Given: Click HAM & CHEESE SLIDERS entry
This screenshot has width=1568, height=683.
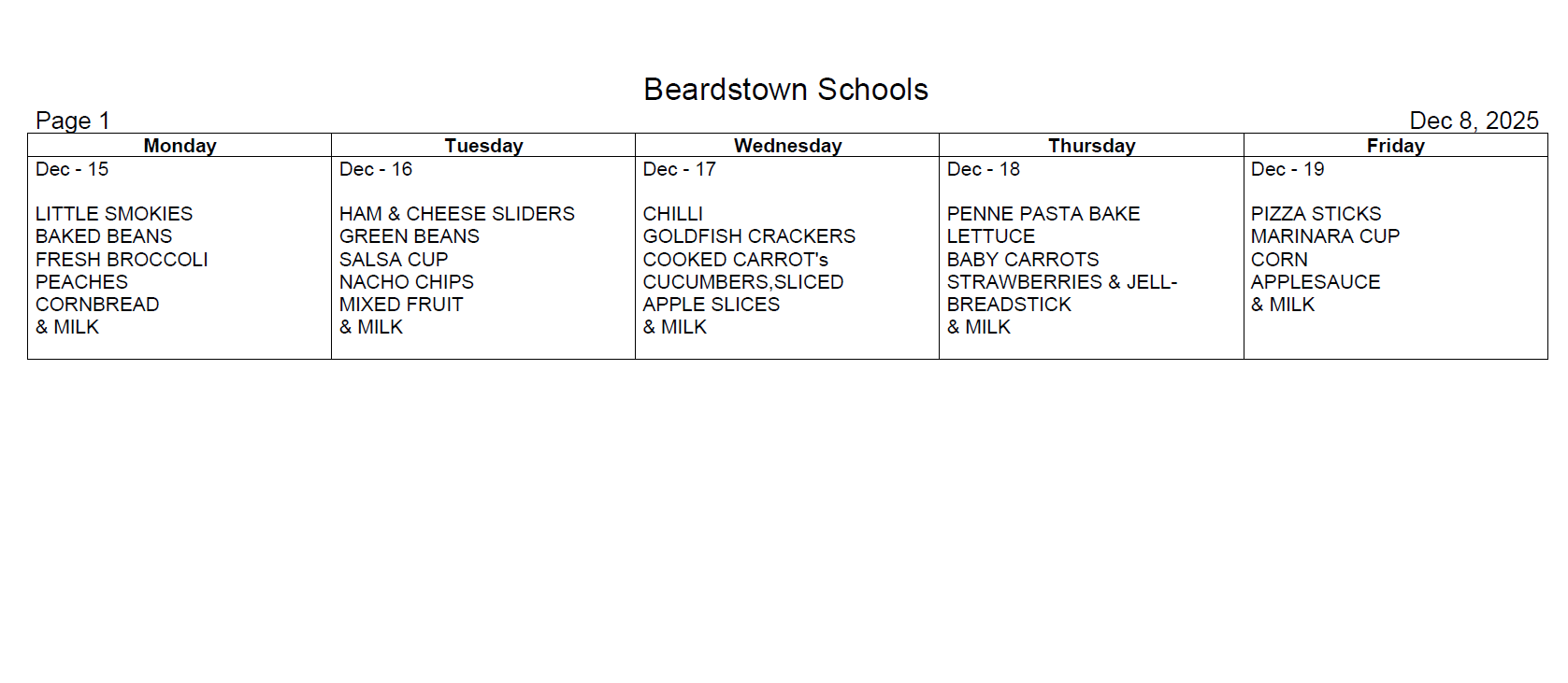Looking at the screenshot, I should (x=456, y=214).
